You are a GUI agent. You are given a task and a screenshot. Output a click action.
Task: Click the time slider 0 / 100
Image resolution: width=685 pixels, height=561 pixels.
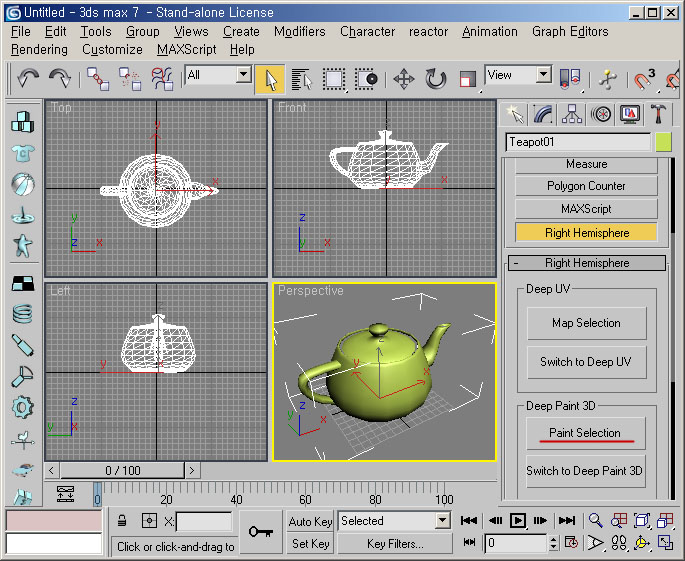pos(122,471)
